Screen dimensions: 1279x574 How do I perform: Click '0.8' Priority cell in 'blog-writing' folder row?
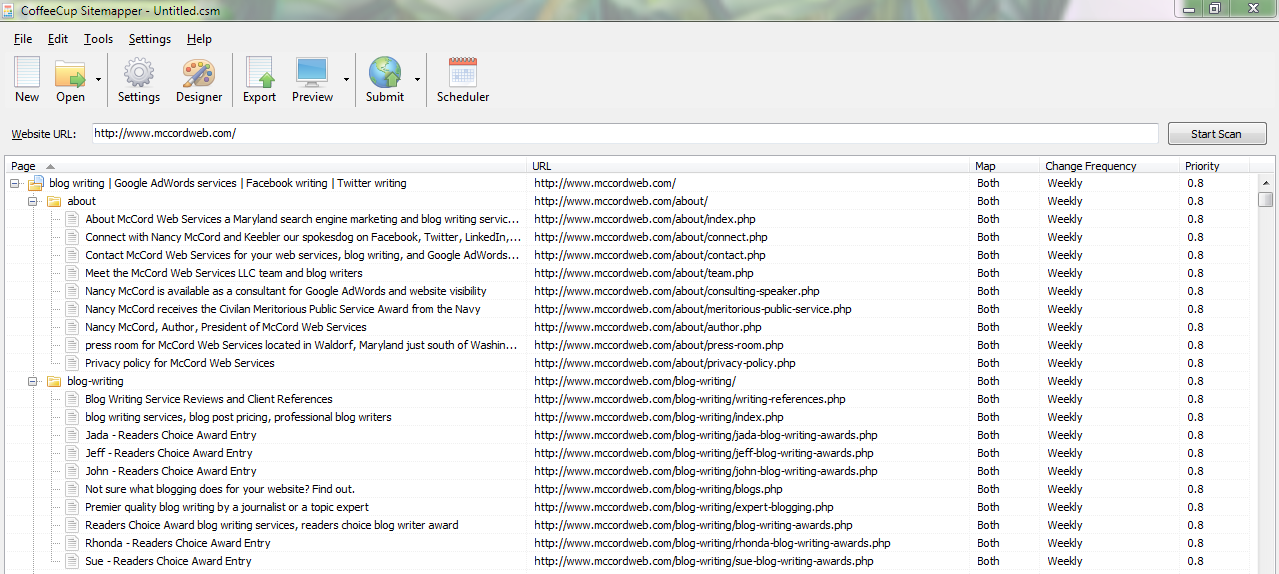[1195, 381]
